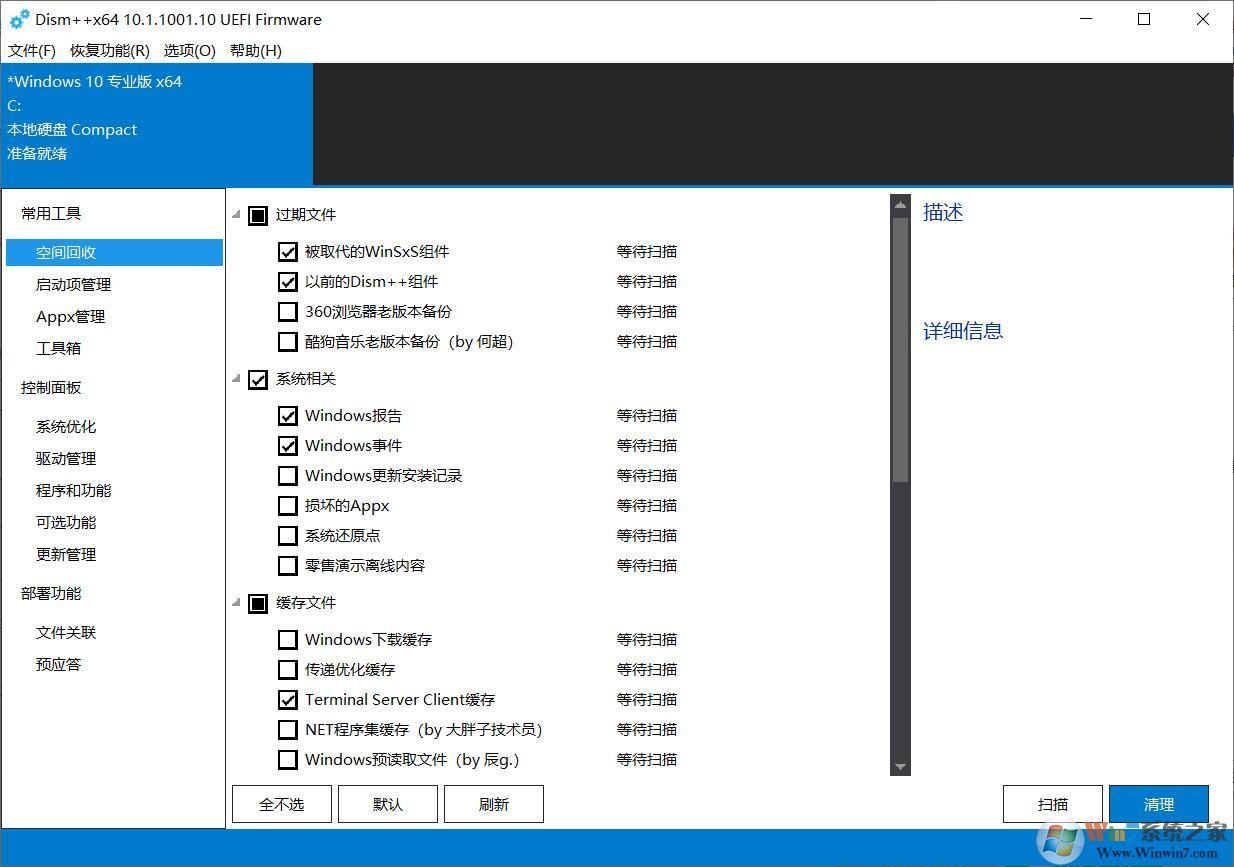Click the scrollbar down arrow
The image size is (1234, 867).
(x=899, y=766)
